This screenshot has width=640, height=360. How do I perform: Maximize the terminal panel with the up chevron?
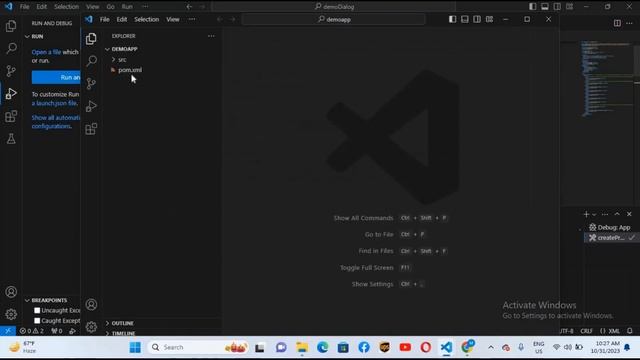(x=617, y=214)
